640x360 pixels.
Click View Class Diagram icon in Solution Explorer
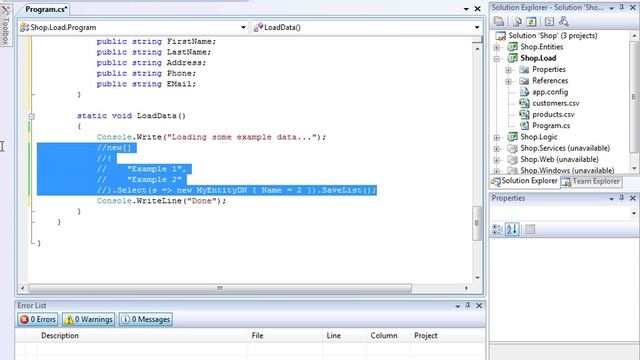564,21
